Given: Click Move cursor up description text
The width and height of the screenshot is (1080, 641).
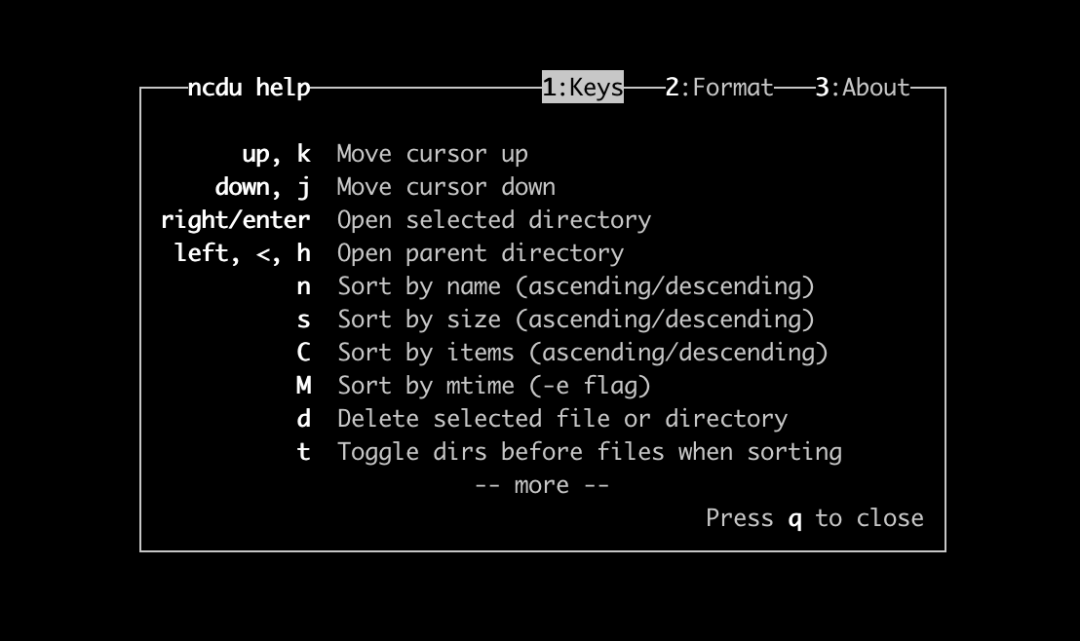Looking at the screenshot, I should [x=432, y=153].
